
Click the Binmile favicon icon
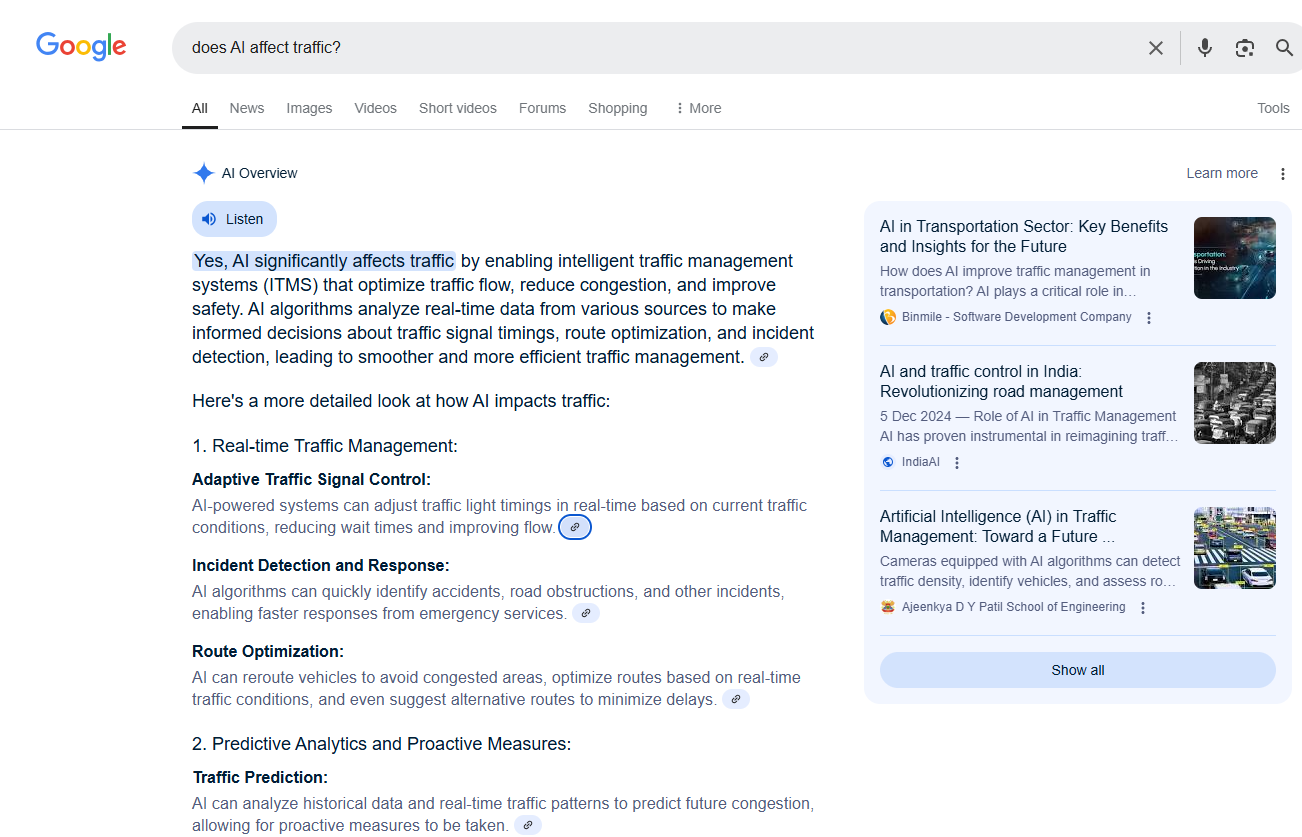(x=888, y=317)
